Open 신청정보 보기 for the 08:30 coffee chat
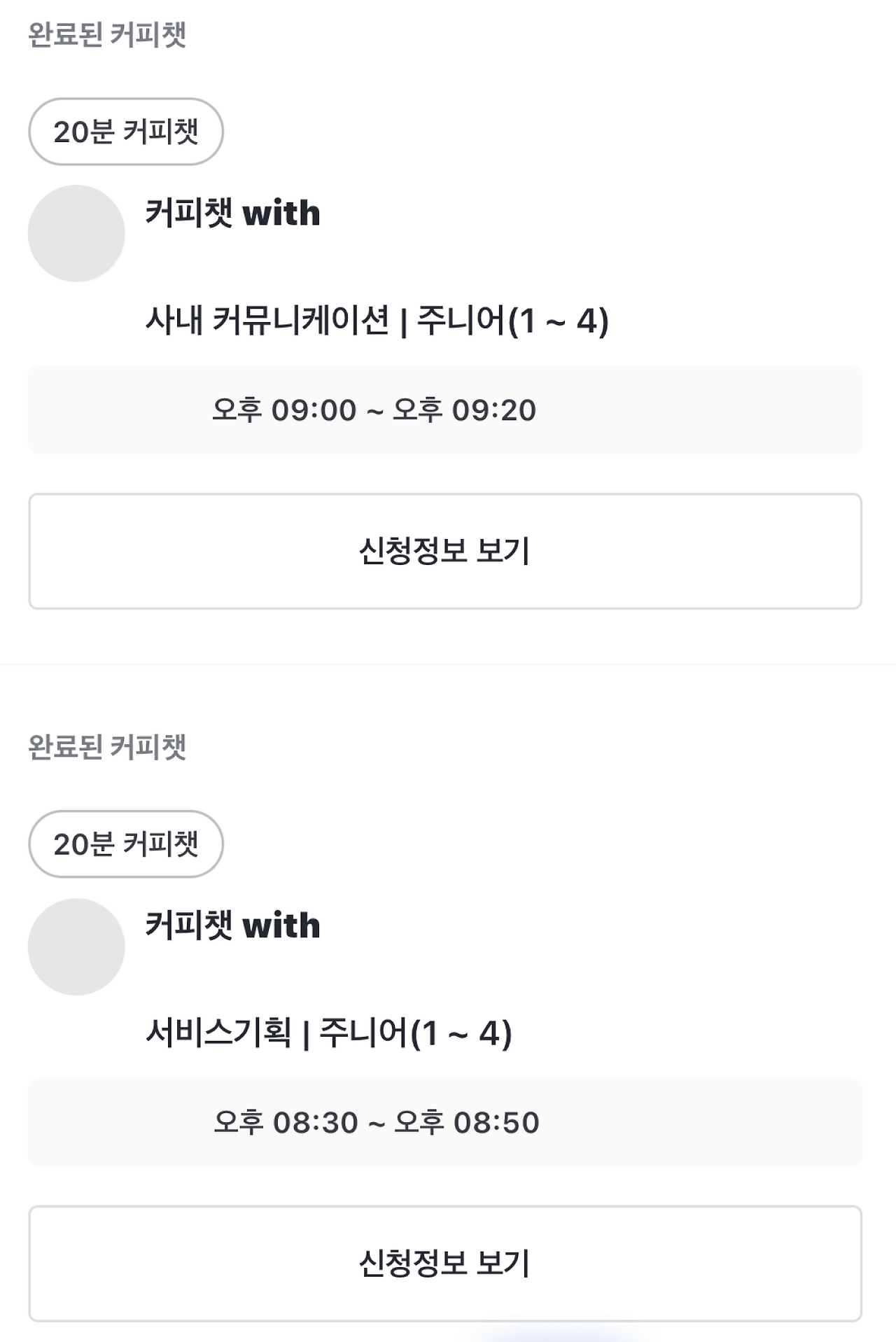The width and height of the screenshot is (896, 1342). pos(445,1264)
